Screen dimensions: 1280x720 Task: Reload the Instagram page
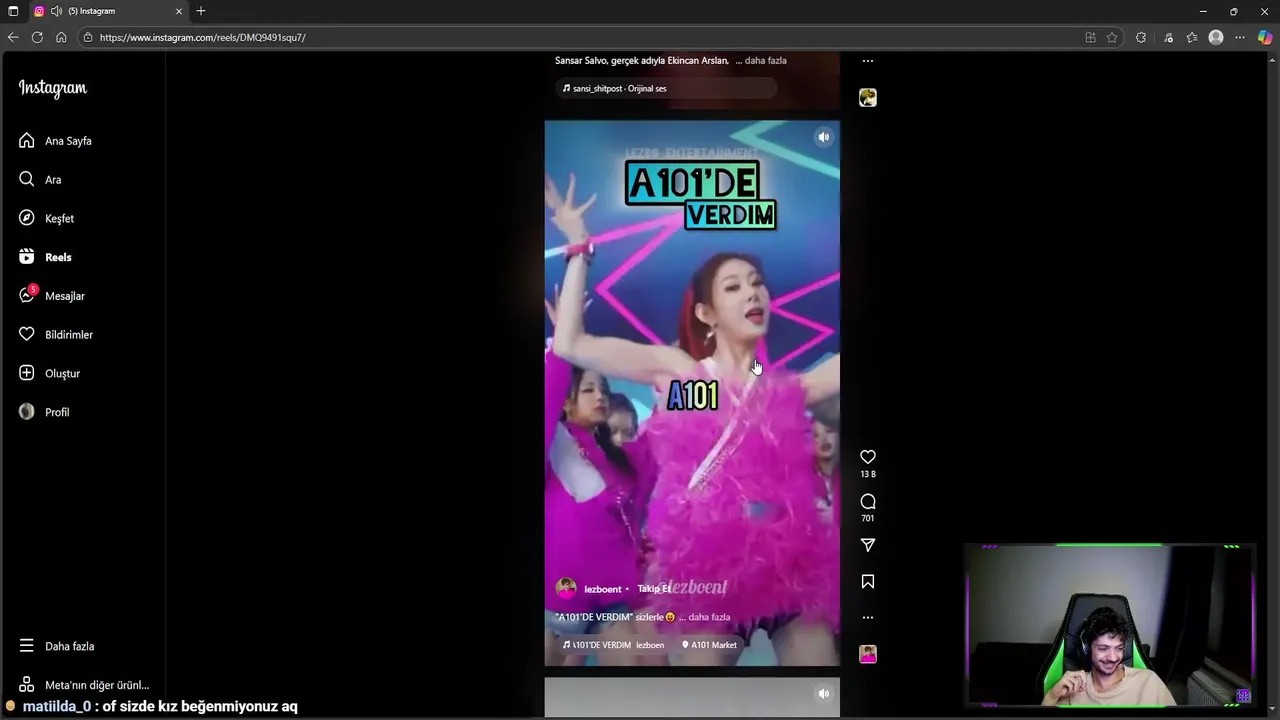pos(37,37)
